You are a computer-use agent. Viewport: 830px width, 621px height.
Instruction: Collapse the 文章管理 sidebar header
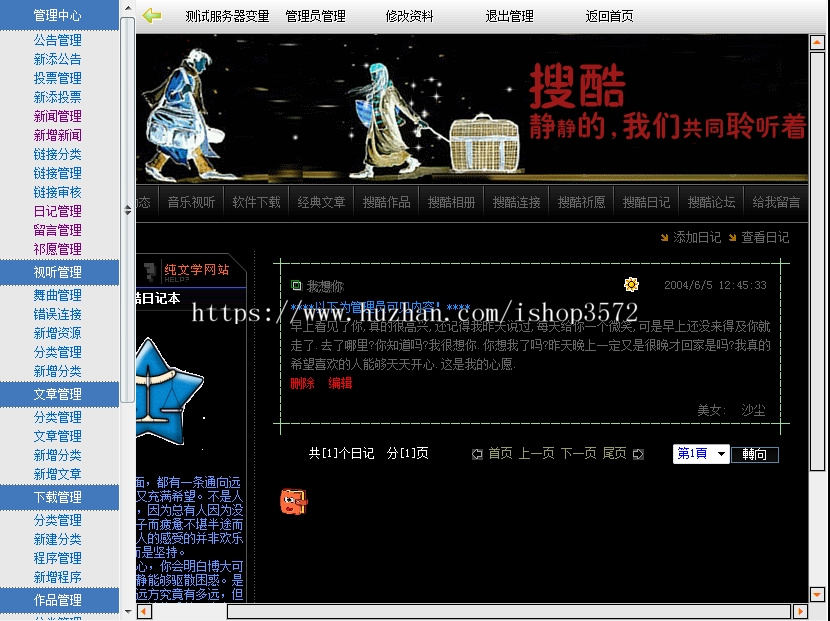(59, 394)
